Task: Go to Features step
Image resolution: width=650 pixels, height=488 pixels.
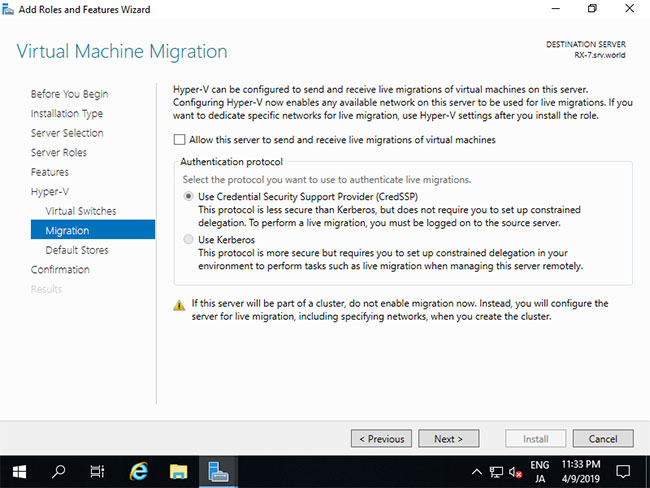Action: click(50, 172)
